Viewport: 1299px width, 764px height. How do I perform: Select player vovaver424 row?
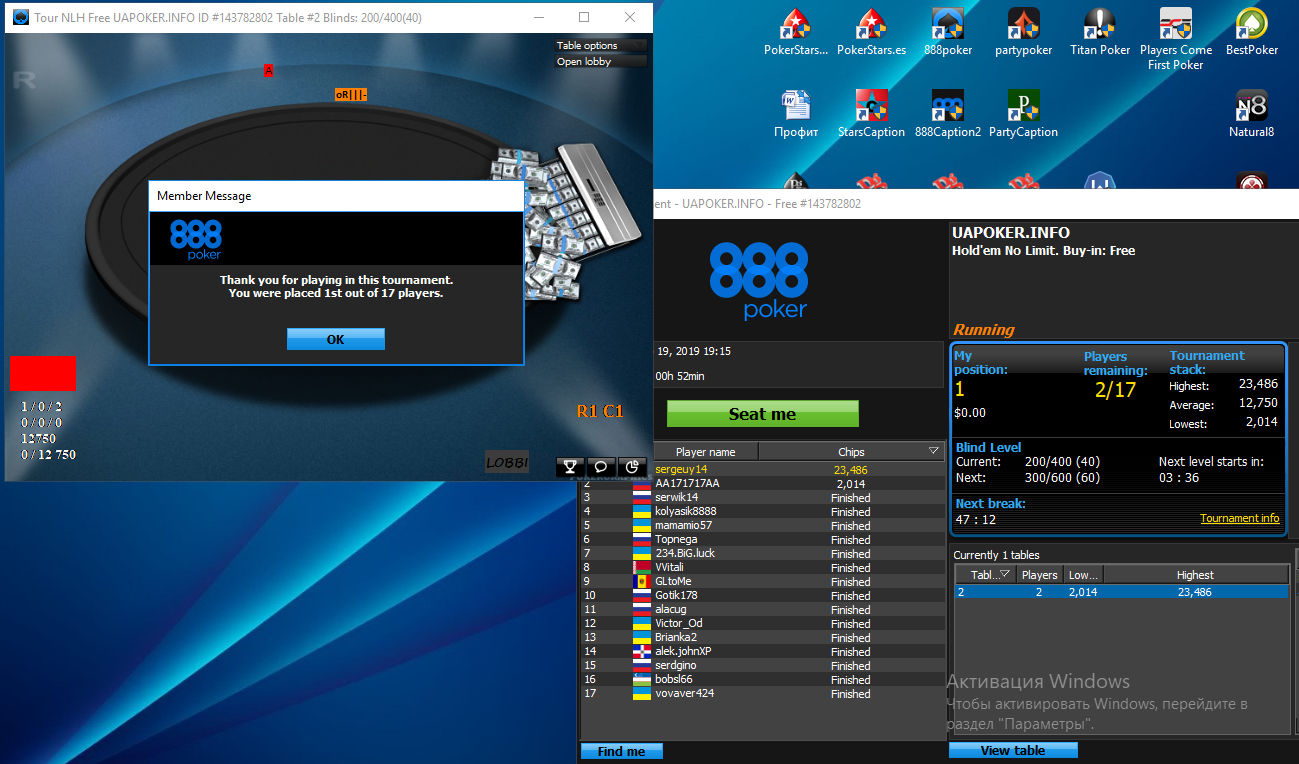click(762, 693)
